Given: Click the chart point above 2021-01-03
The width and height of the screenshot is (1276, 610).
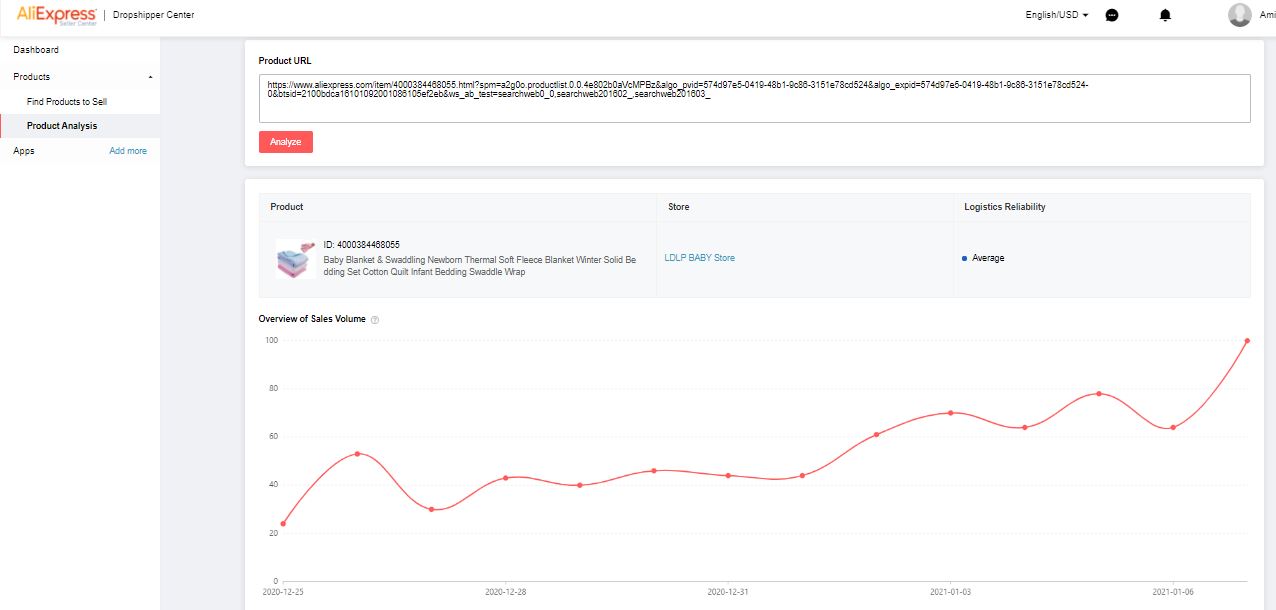Looking at the screenshot, I should (950, 413).
